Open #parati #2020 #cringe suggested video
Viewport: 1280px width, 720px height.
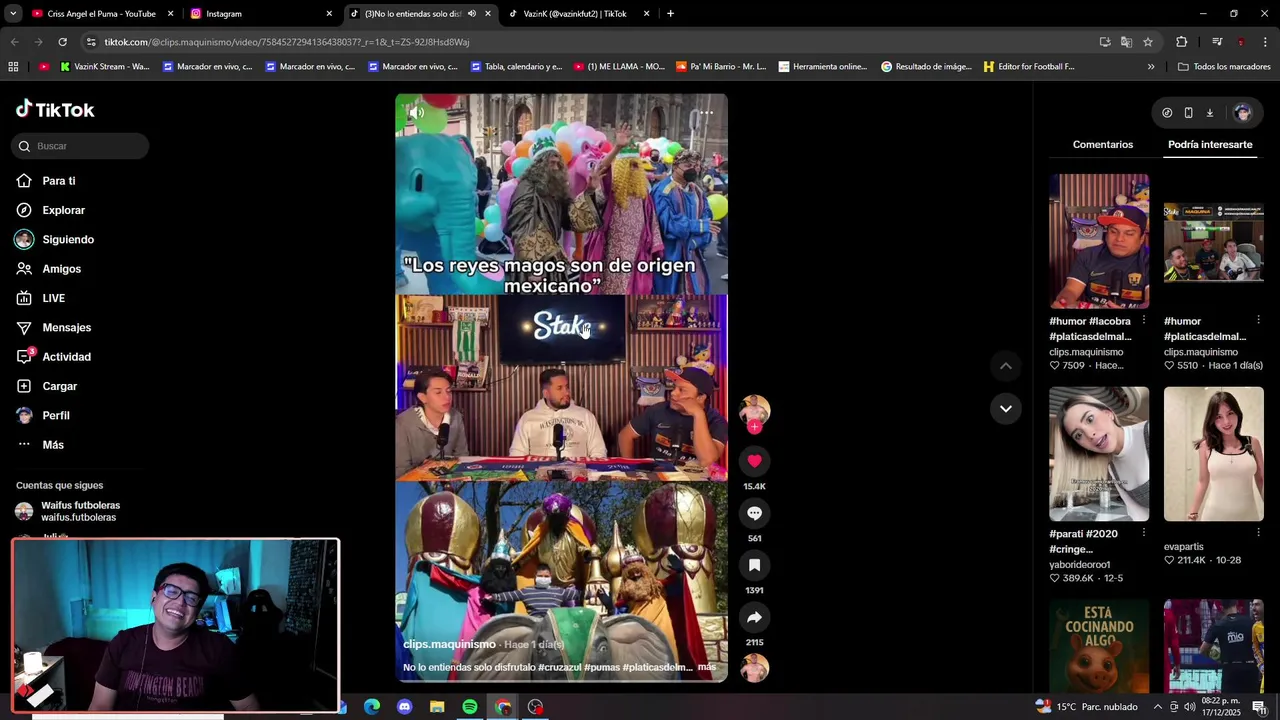pos(1099,454)
